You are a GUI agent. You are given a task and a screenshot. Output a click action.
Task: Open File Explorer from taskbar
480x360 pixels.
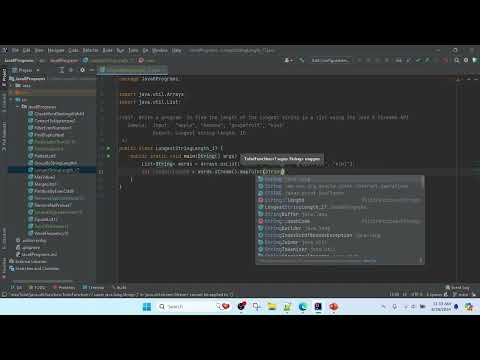pos(272,307)
